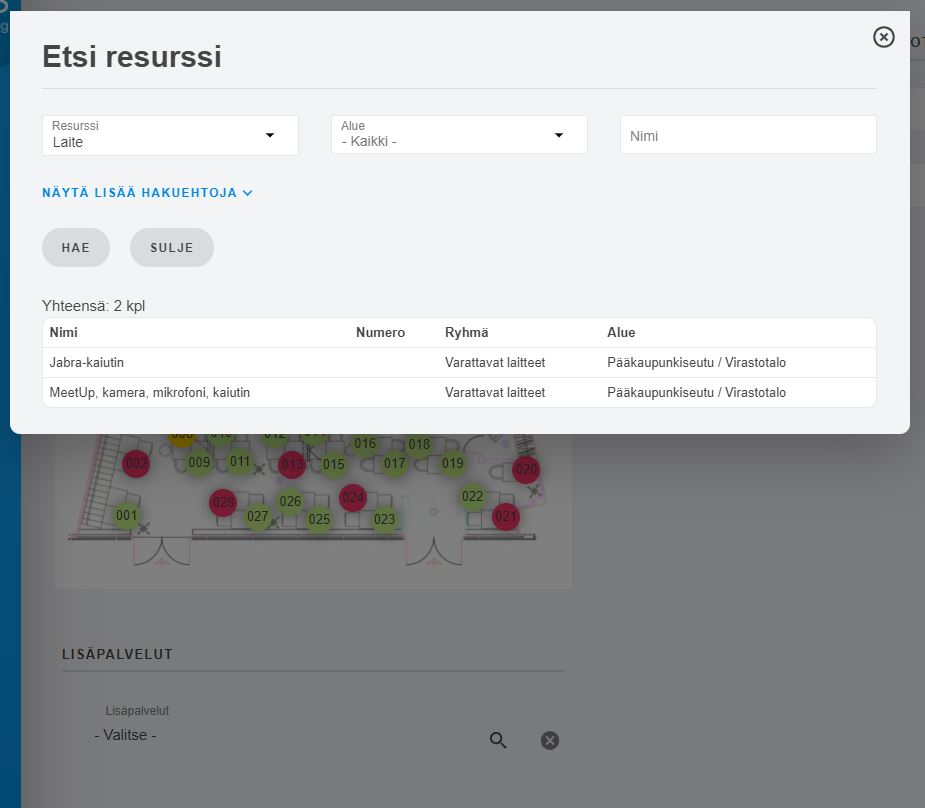Click the search magnifier icon in Lisäpalvelut

(x=498, y=740)
